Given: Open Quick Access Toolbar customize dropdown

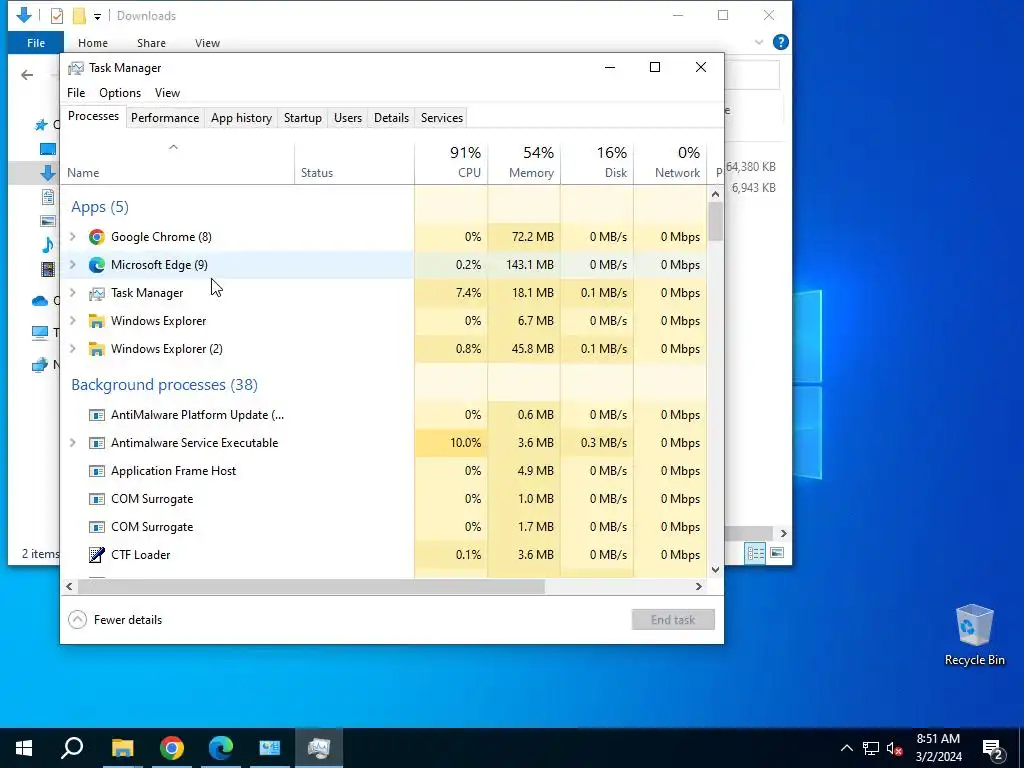Looking at the screenshot, I should 97,16.
